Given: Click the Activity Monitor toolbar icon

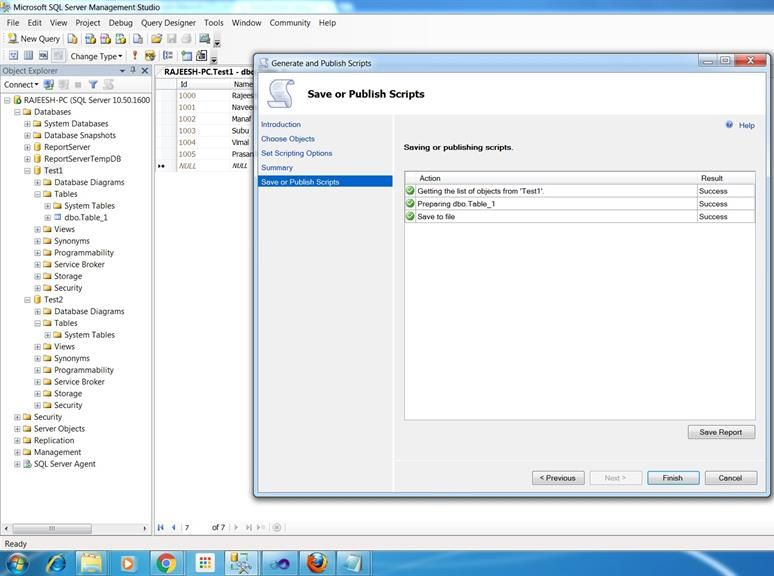Looking at the screenshot, I should click(x=204, y=38).
